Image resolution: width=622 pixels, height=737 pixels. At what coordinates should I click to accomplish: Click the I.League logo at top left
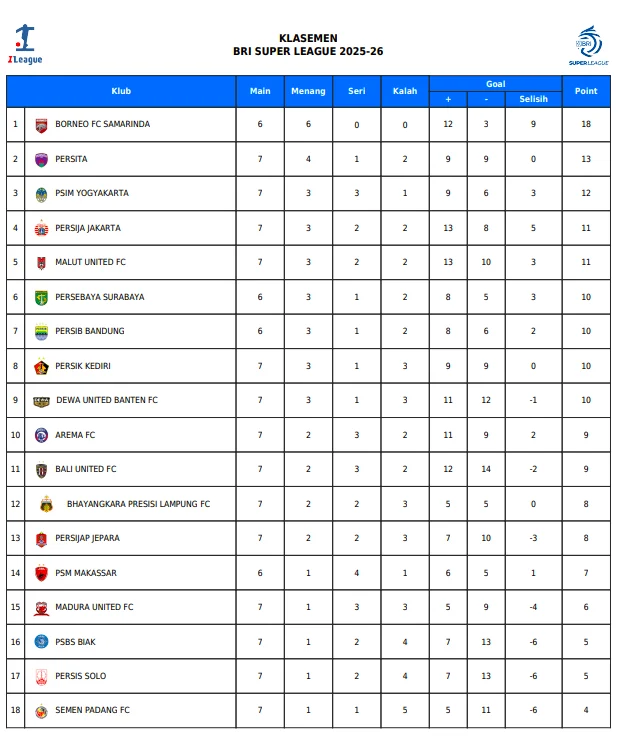[25, 46]
